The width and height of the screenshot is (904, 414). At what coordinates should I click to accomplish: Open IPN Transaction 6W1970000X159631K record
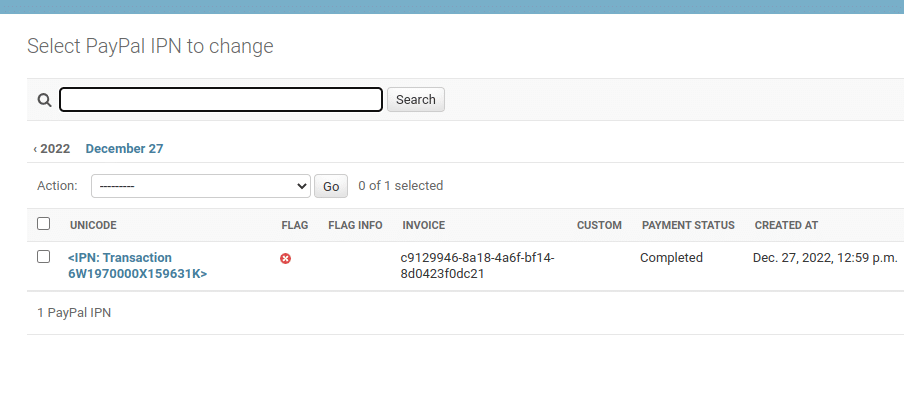(137, 265)
